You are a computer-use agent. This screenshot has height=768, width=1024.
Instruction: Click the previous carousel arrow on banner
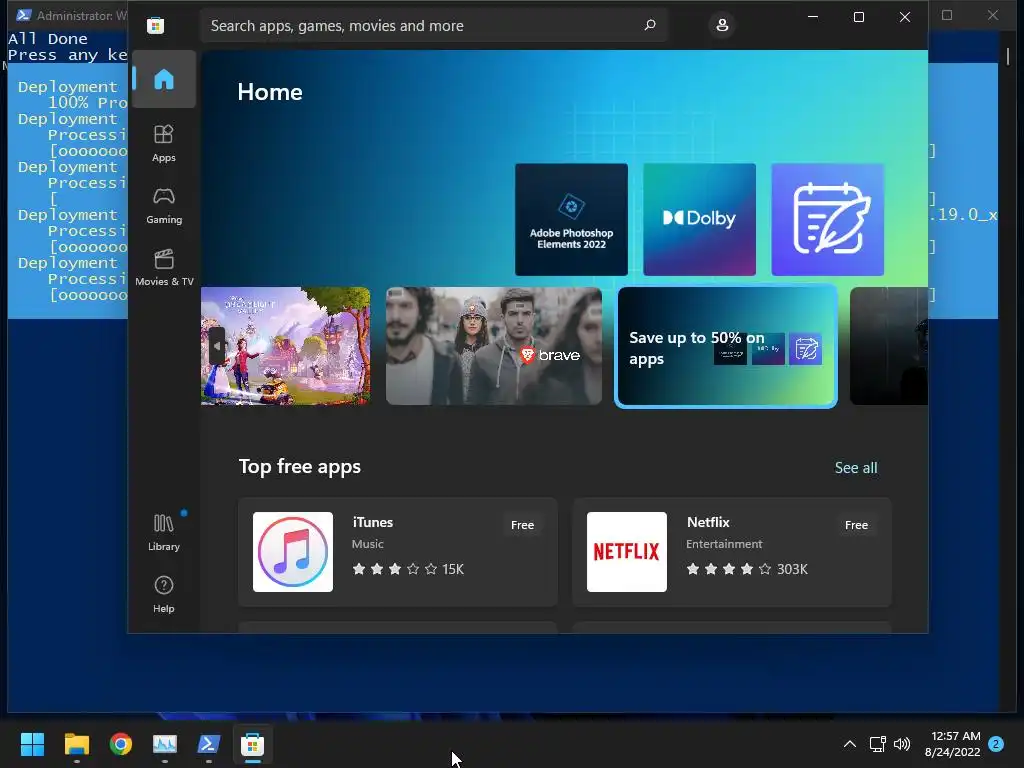pos(217,346)
